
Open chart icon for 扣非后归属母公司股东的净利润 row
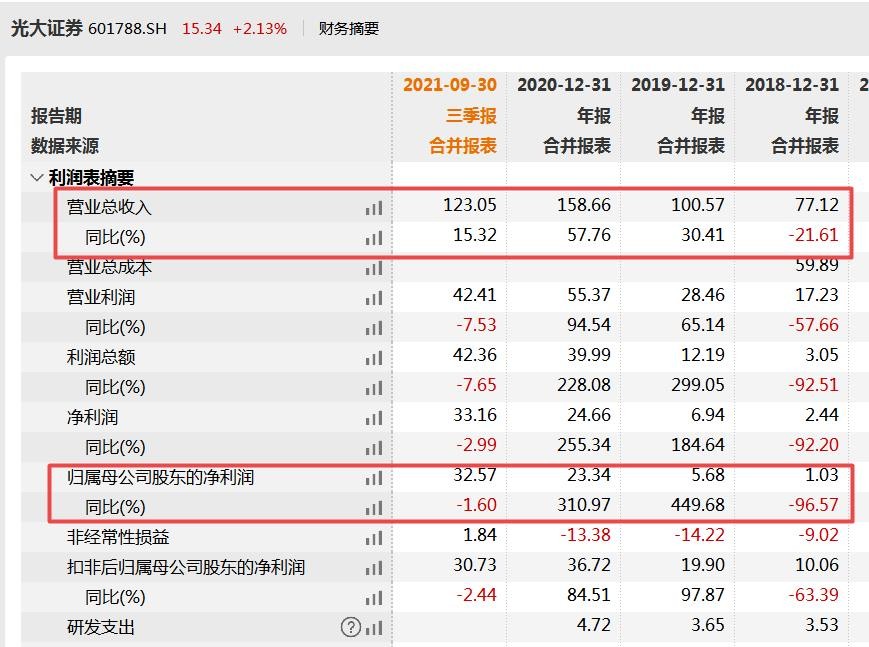374,568
